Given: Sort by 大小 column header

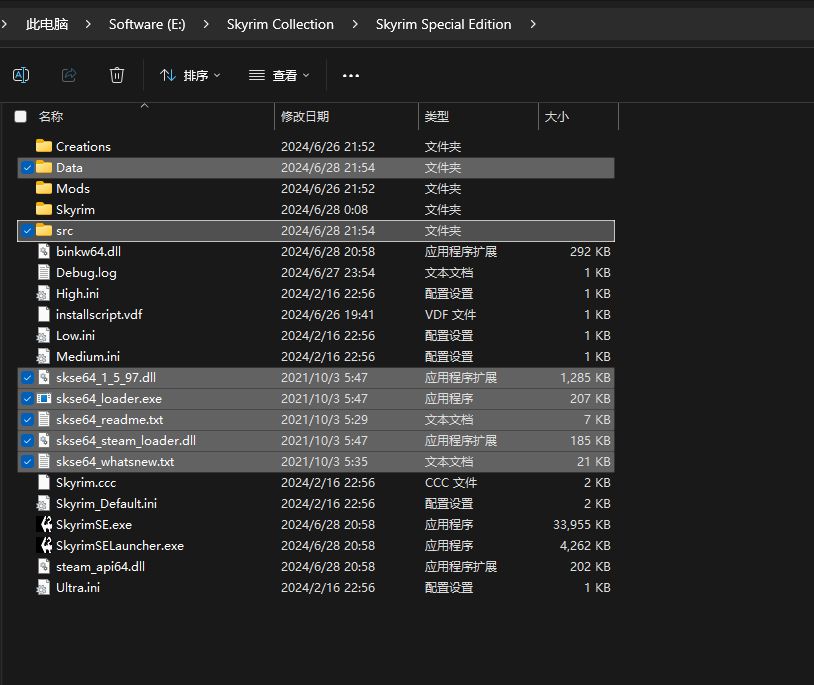Looking at the screenshot, I should (x=556, y=117).
